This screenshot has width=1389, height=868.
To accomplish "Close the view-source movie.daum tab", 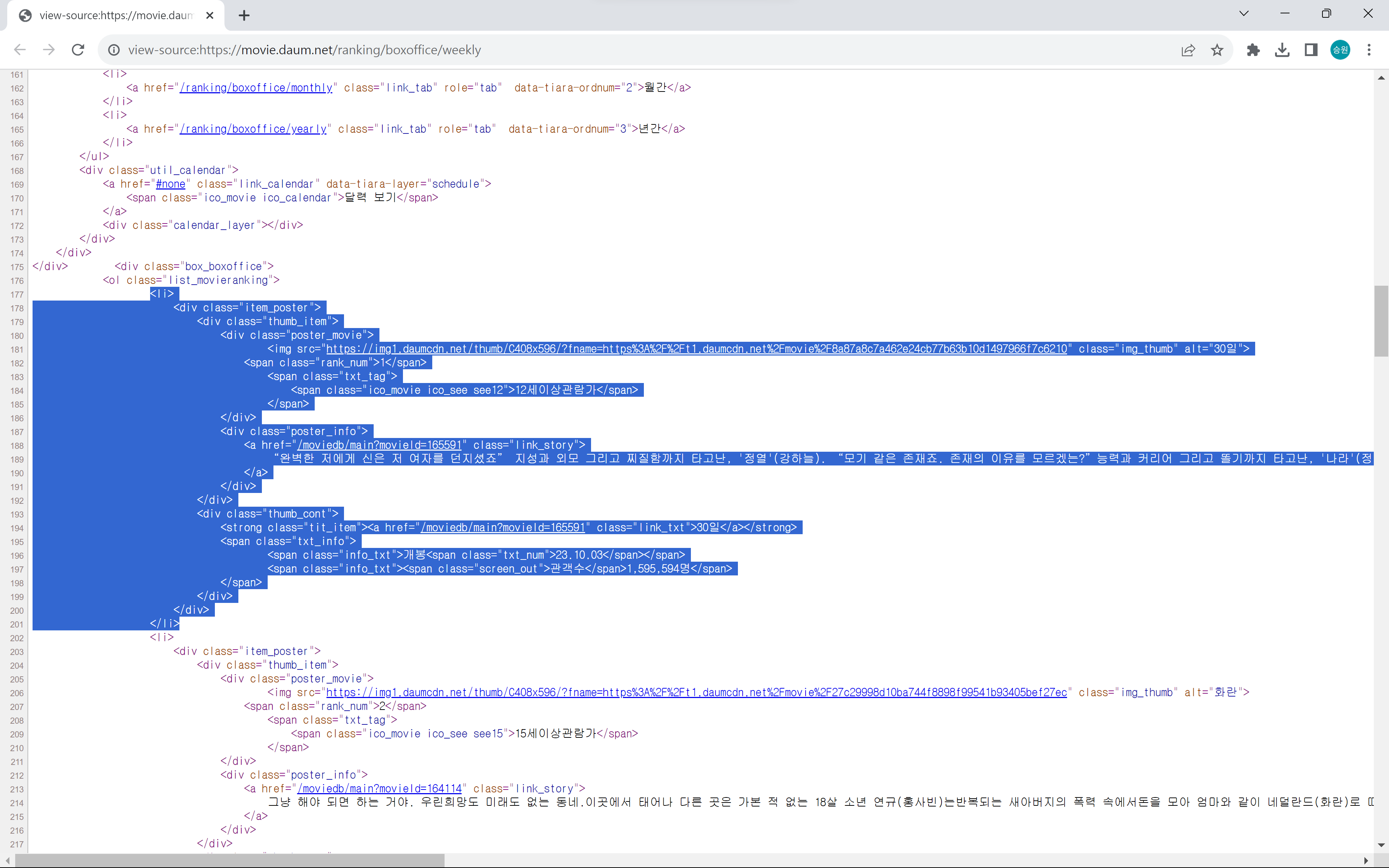I will [x=210, y=16].
